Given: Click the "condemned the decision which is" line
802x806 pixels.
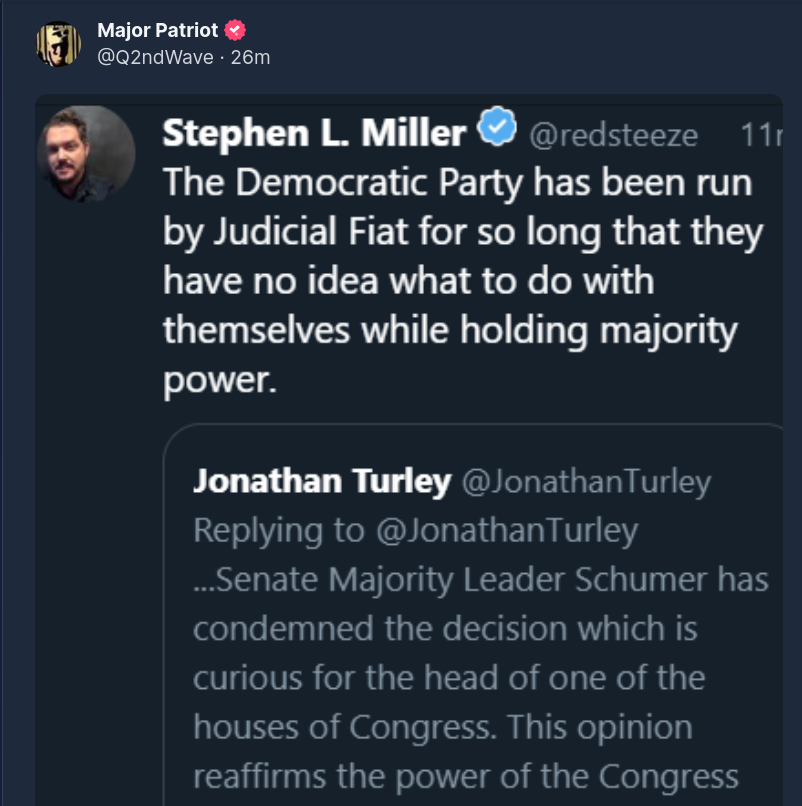Looking at the screenshot, I should point(444,628).
